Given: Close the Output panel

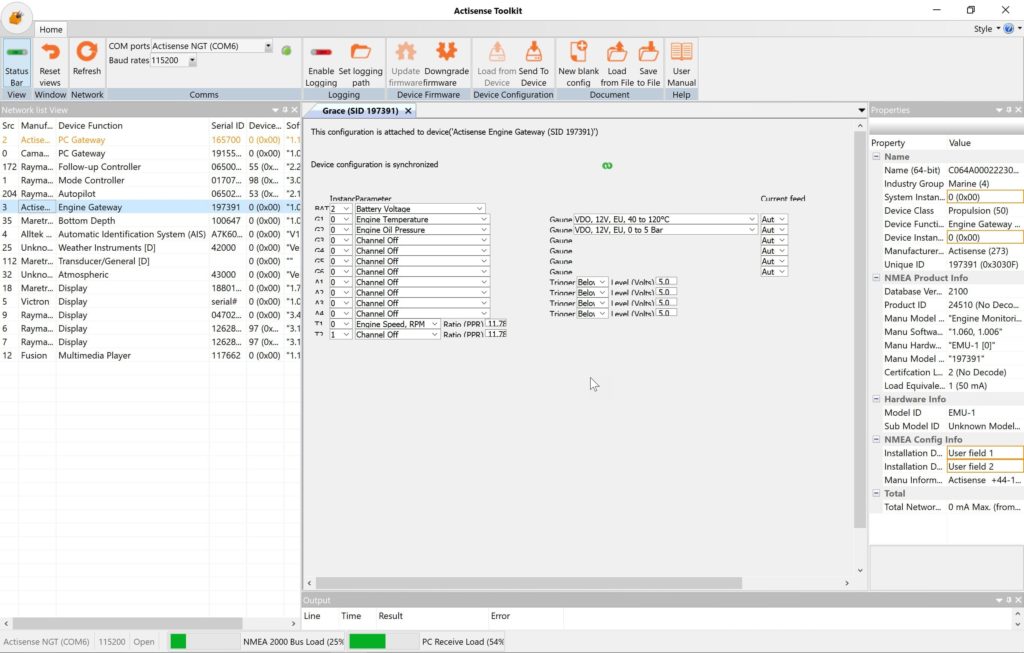Looking at the screenshot, I should pos(1018,600).
